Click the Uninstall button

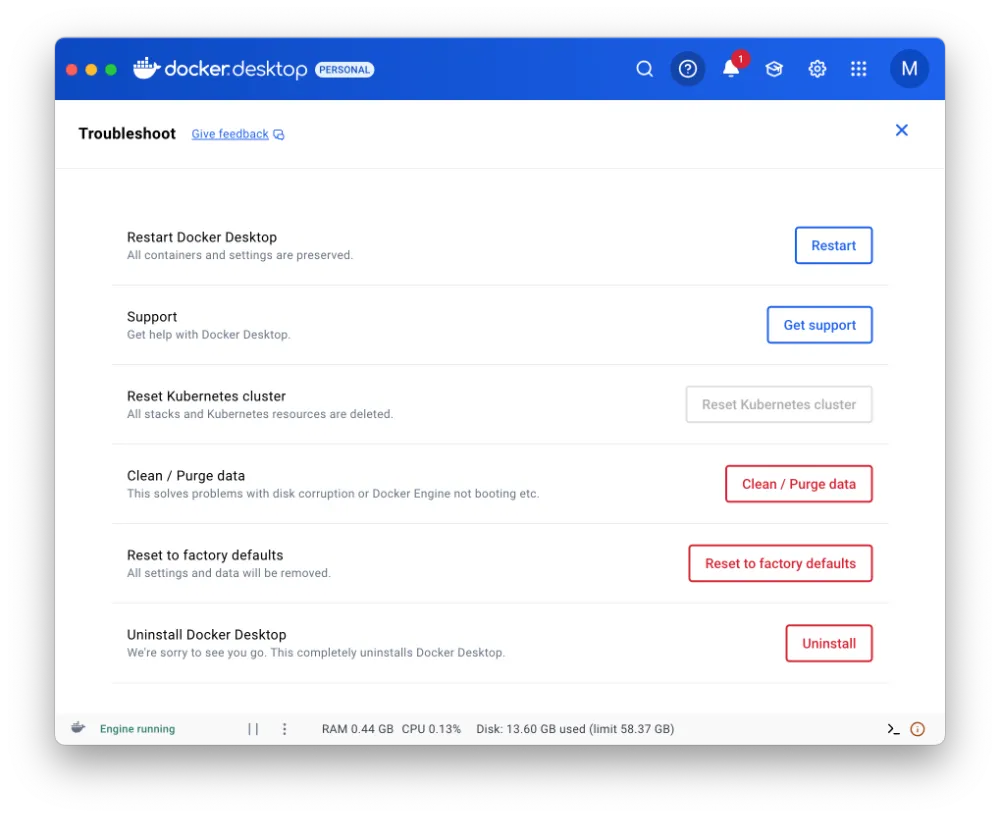(x=828, y=644)
